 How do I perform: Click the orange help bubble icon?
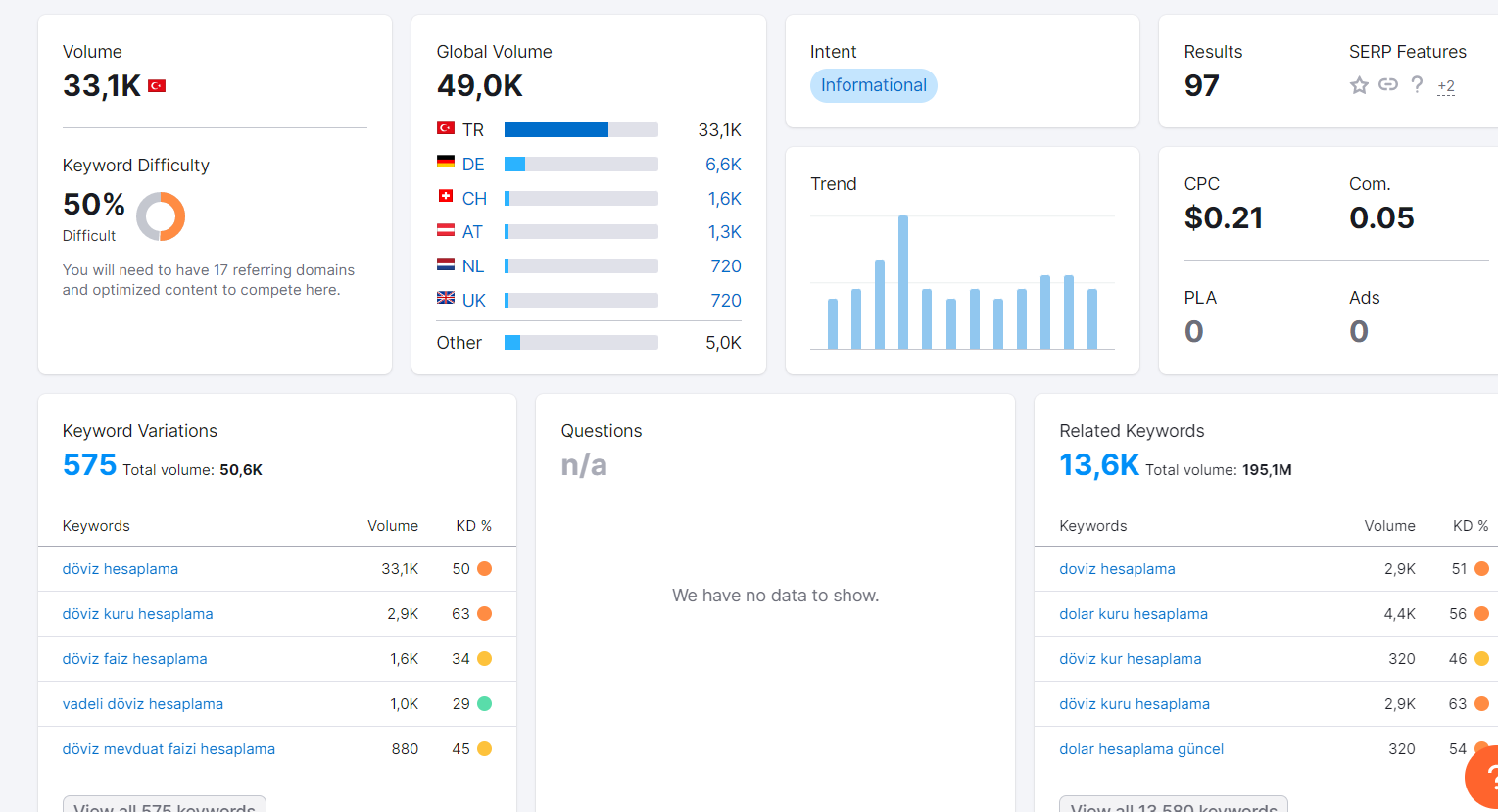pyautogui.click(x=1482, y=778)
